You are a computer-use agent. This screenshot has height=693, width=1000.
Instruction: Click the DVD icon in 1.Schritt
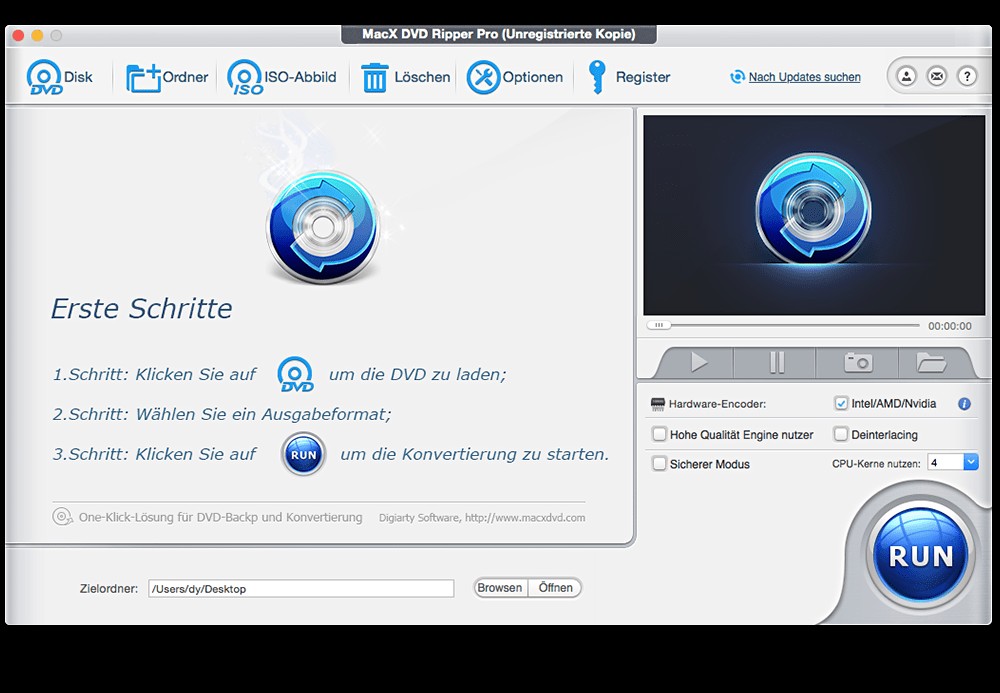point(295,374)
